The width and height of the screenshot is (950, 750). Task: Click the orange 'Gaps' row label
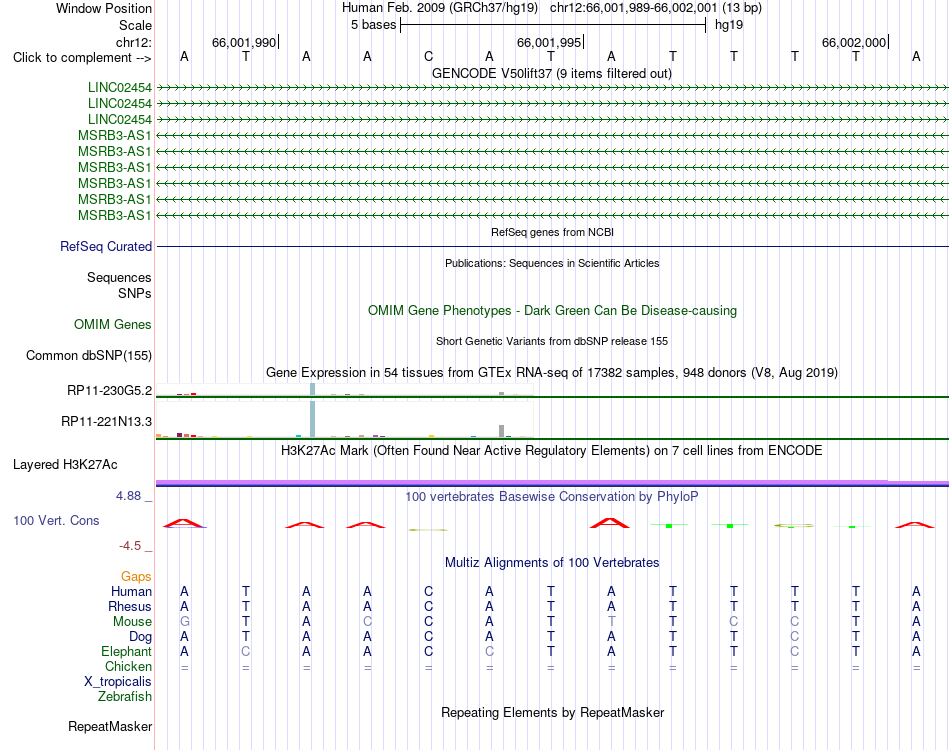(x=136, y=577)
